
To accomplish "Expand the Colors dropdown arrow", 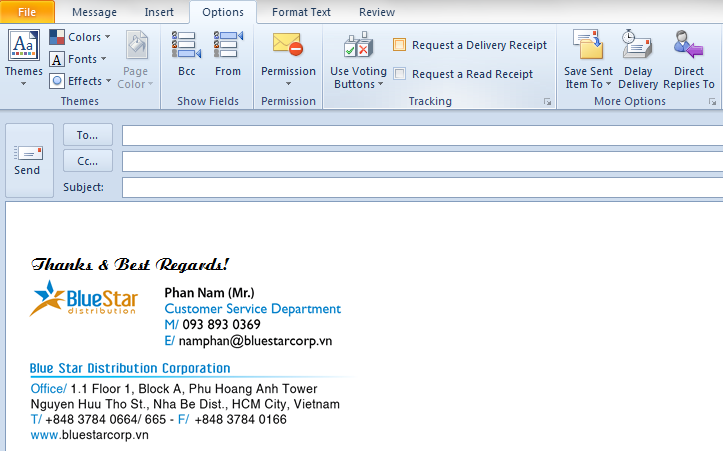I will click(107, 36).
